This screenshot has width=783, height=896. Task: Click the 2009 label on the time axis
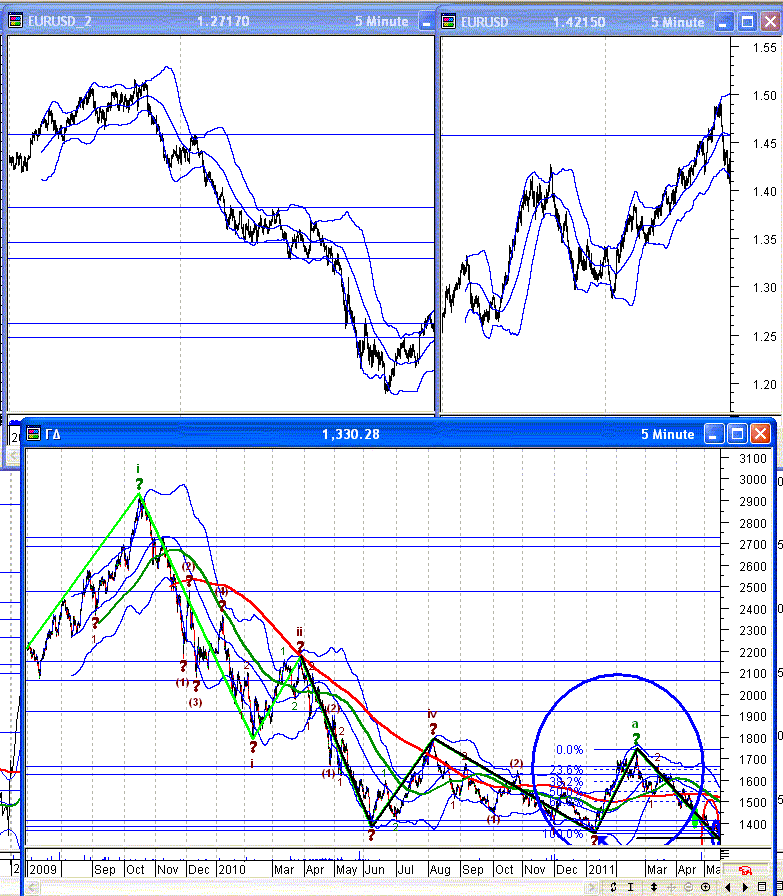tap(43, 870)
